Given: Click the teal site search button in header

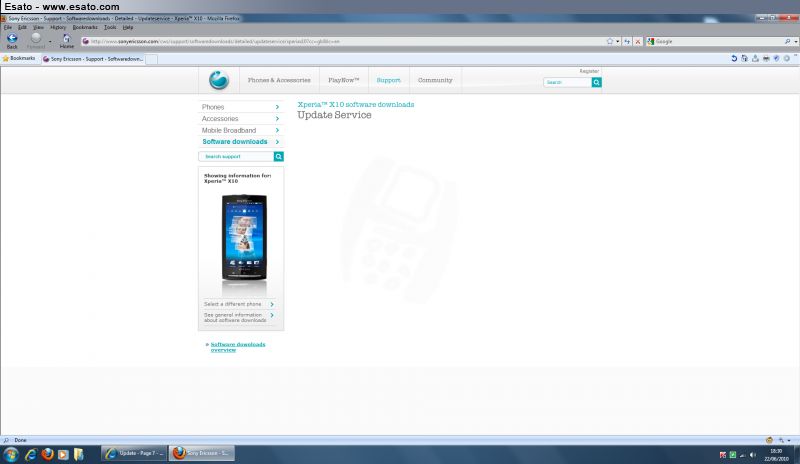Looking at the screenshot, I should coord(596,82).
